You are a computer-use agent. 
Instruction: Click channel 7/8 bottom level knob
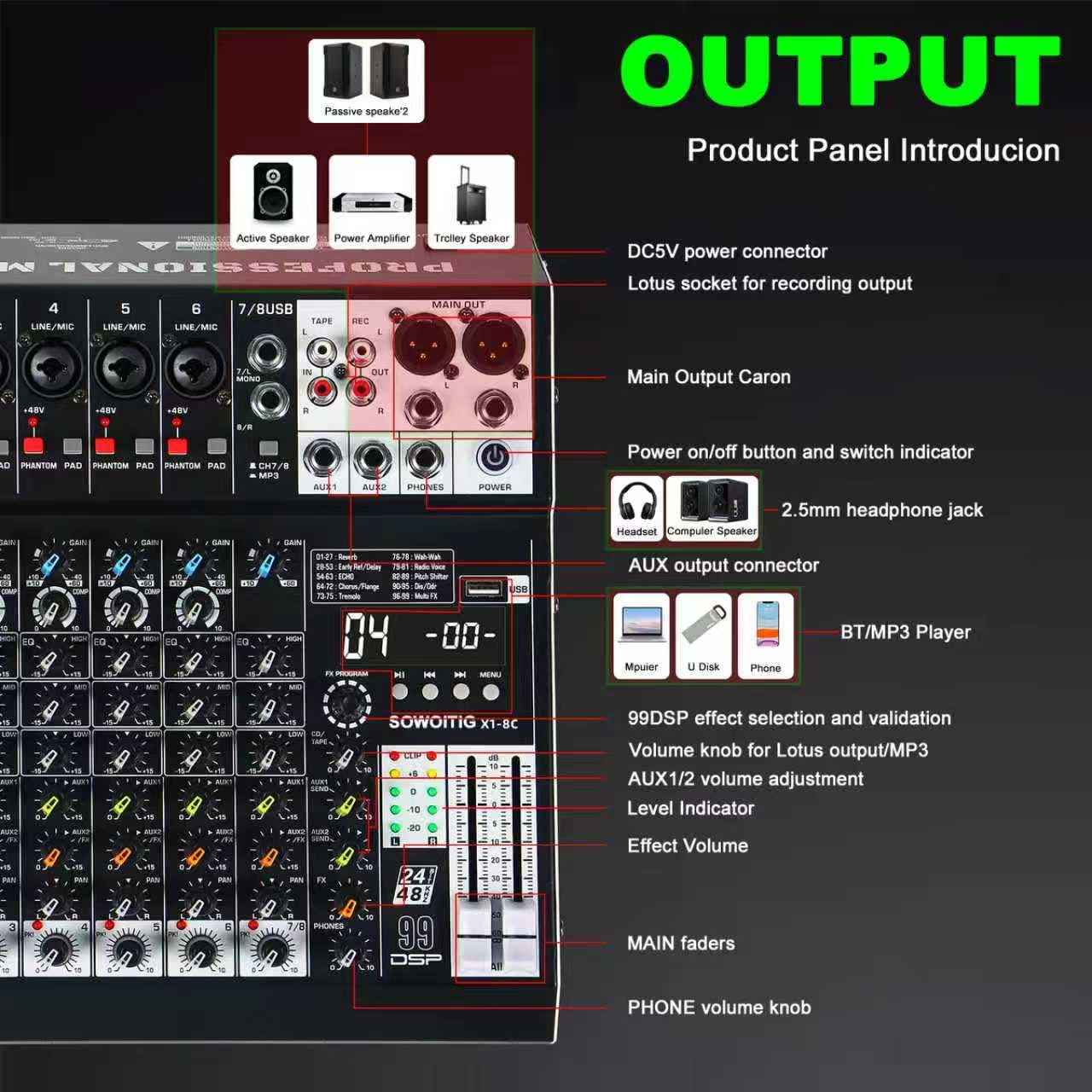[x=273, y=952]
